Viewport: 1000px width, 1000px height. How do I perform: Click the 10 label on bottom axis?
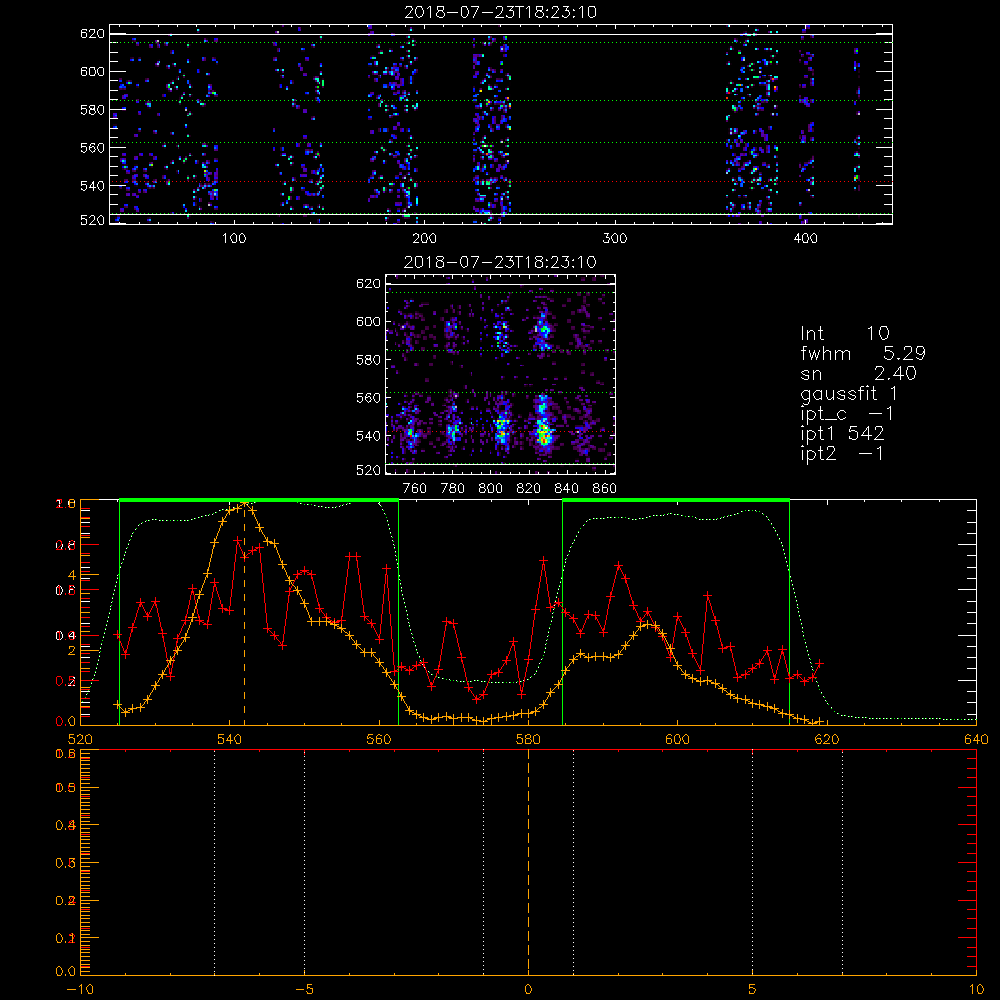(976, 989)
